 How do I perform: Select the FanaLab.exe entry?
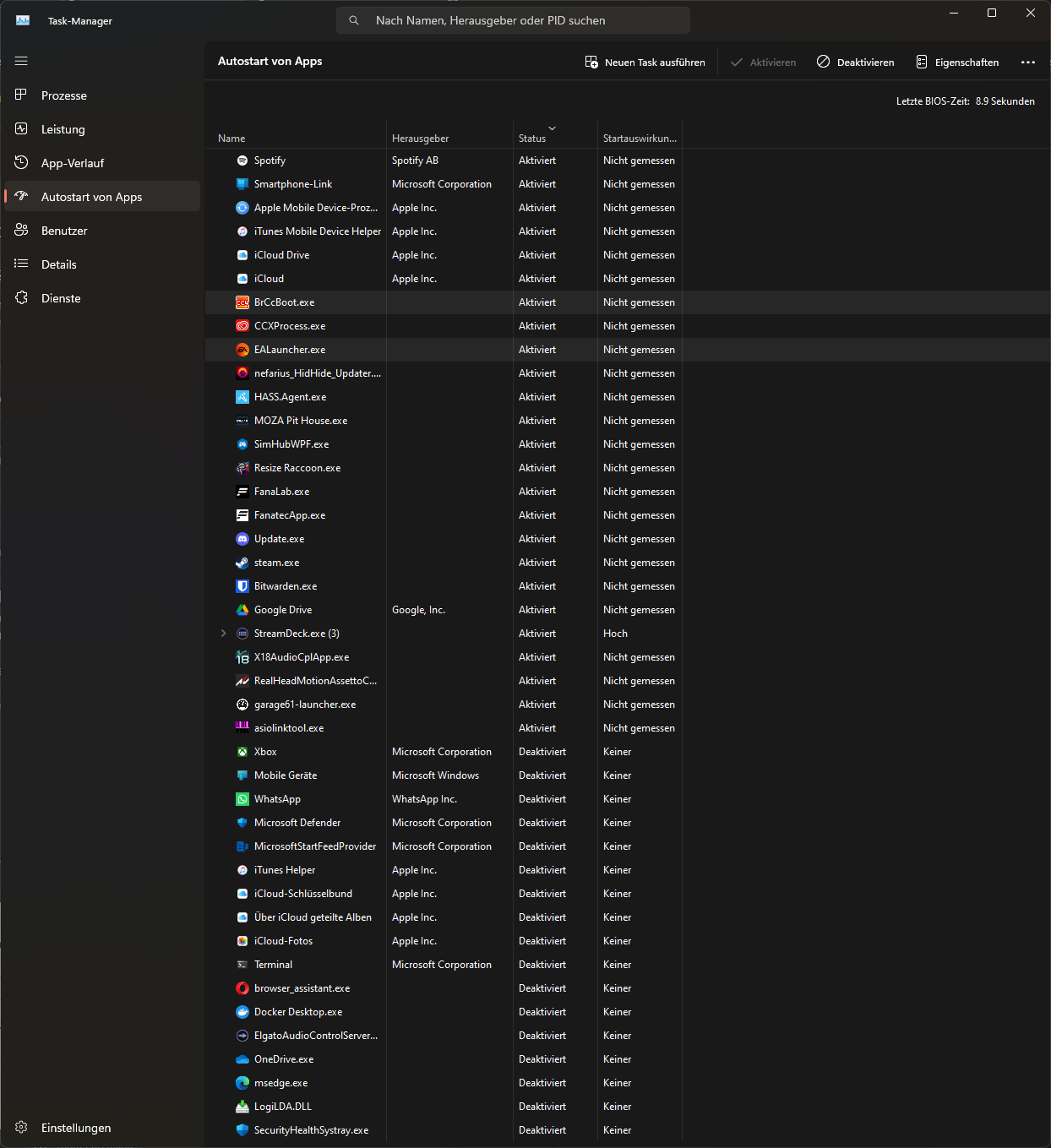point(628,492)
